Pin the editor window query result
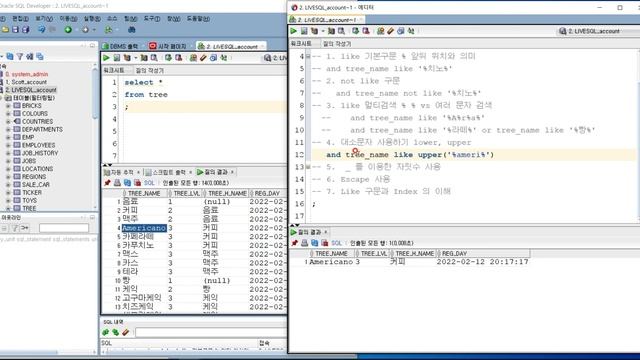This screenshot has height=360, width=640. (x=295, y=243)
